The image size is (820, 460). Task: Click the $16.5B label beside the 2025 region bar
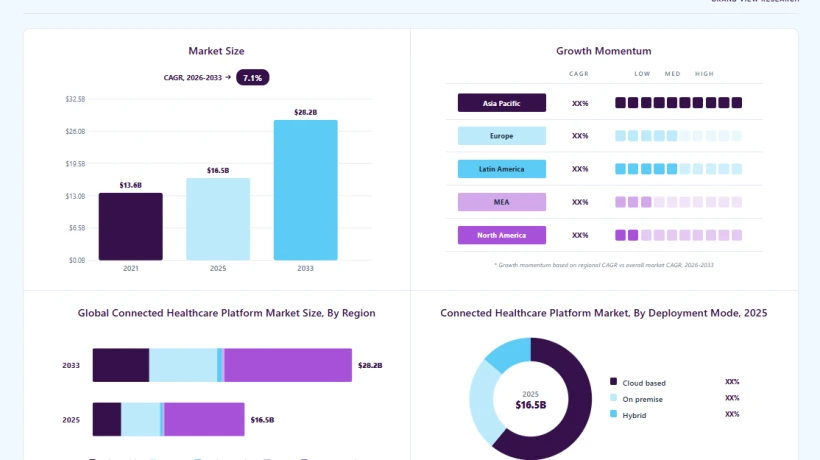(x=262, y=420)
